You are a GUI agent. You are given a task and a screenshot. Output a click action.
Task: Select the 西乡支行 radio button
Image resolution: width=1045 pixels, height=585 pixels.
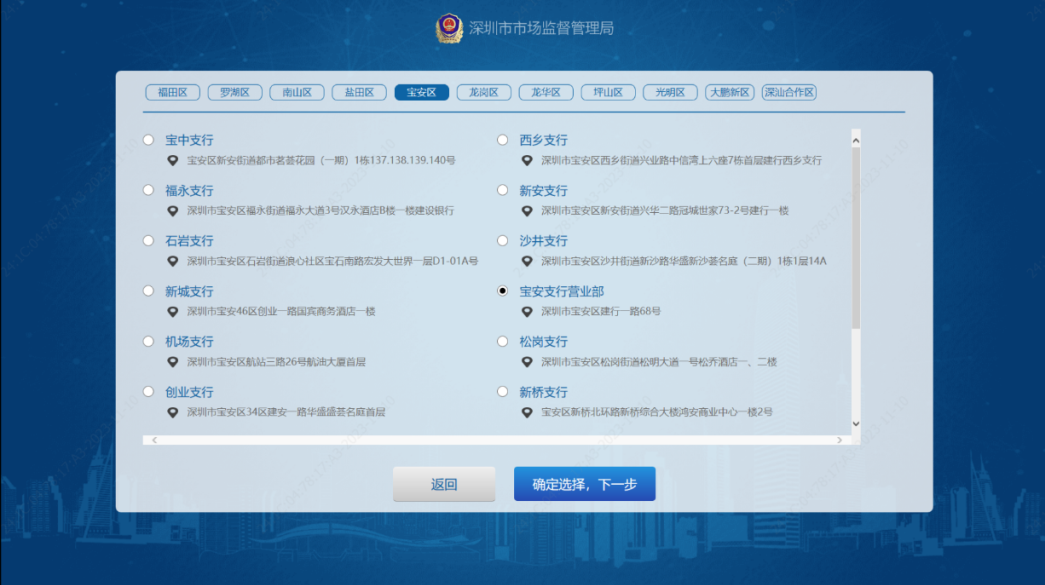pyautogui.click(x=503, y=140)
